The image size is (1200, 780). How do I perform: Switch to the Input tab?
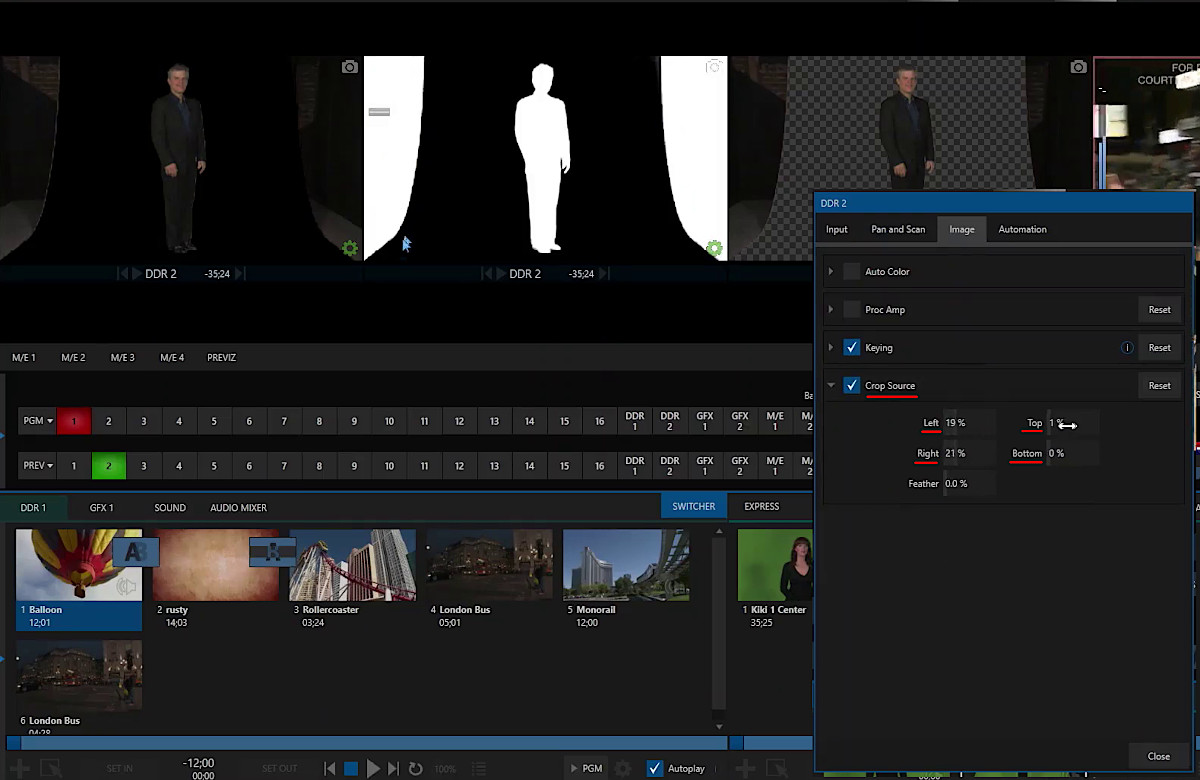click(837, 229)
